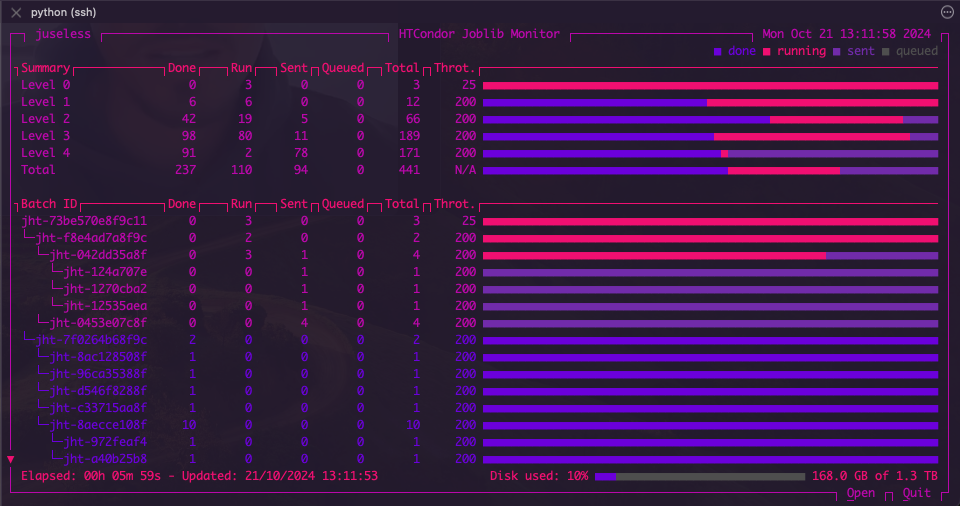Select batch jht-d546f8288f

(x=98, y=391)
